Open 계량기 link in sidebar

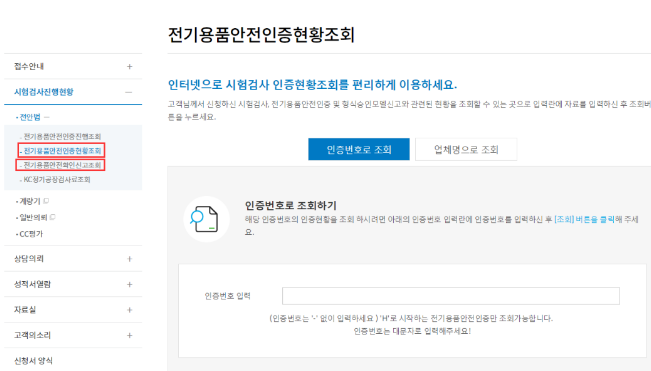[x=30, y=201]
